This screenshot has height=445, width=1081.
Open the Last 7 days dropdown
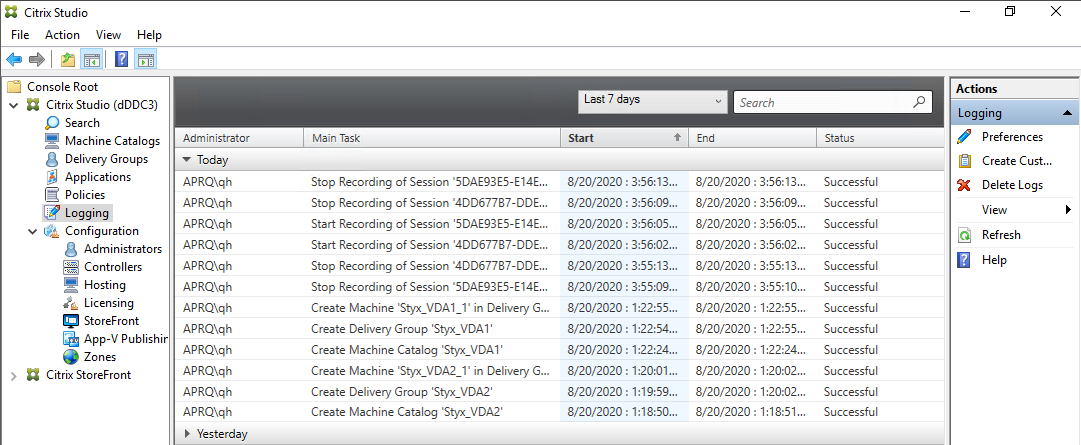[653, 101]
